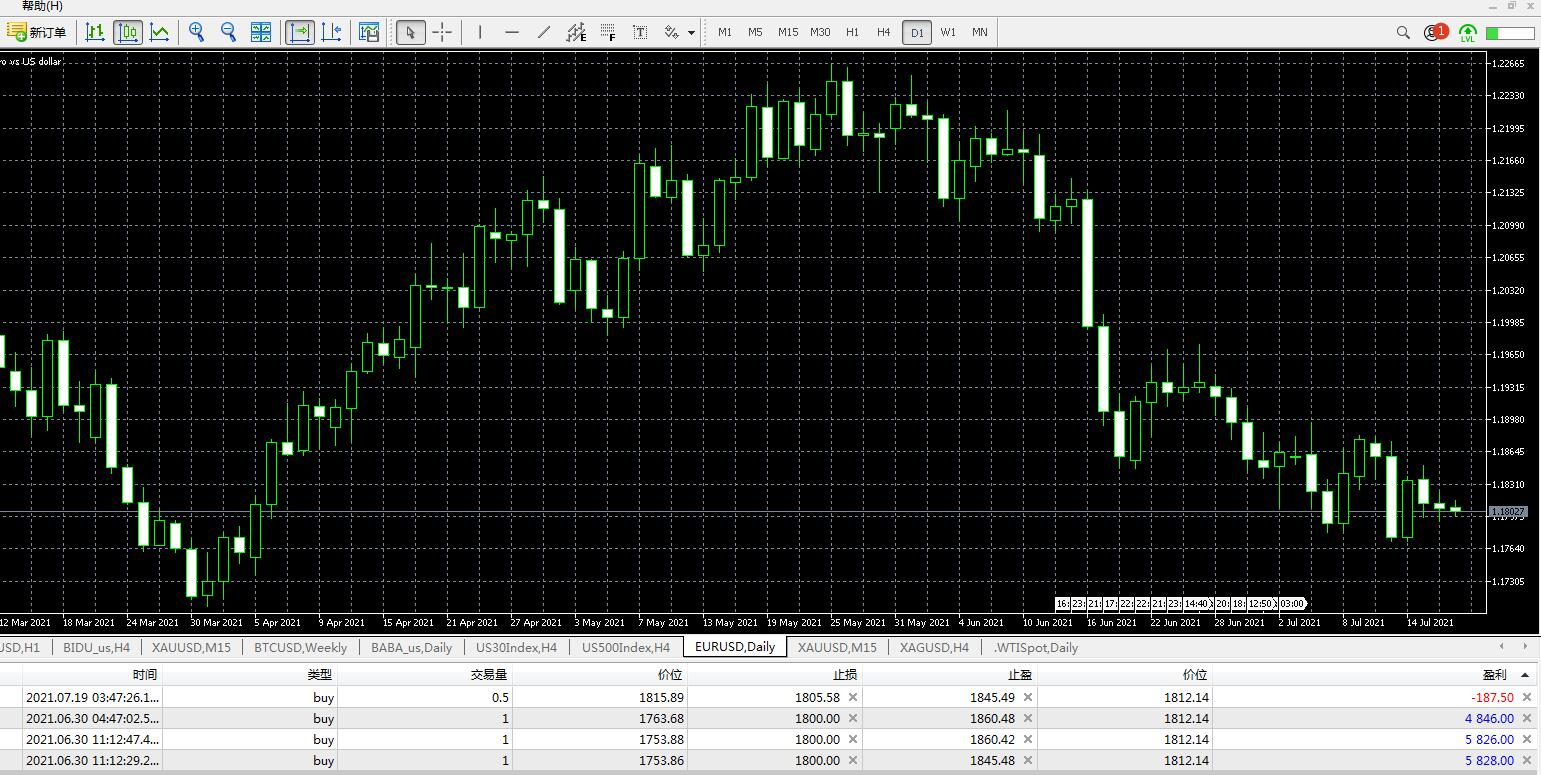Open account notifications with red badge
Image resolution: width=1541 pixels, height=775 pixels.
1436,32
